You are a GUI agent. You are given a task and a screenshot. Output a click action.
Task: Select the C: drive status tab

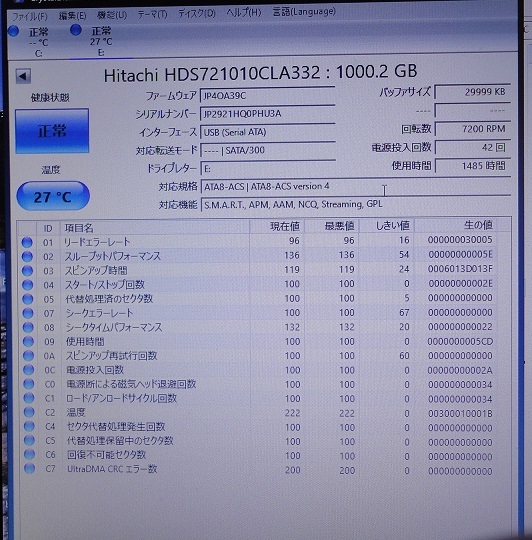29,42
